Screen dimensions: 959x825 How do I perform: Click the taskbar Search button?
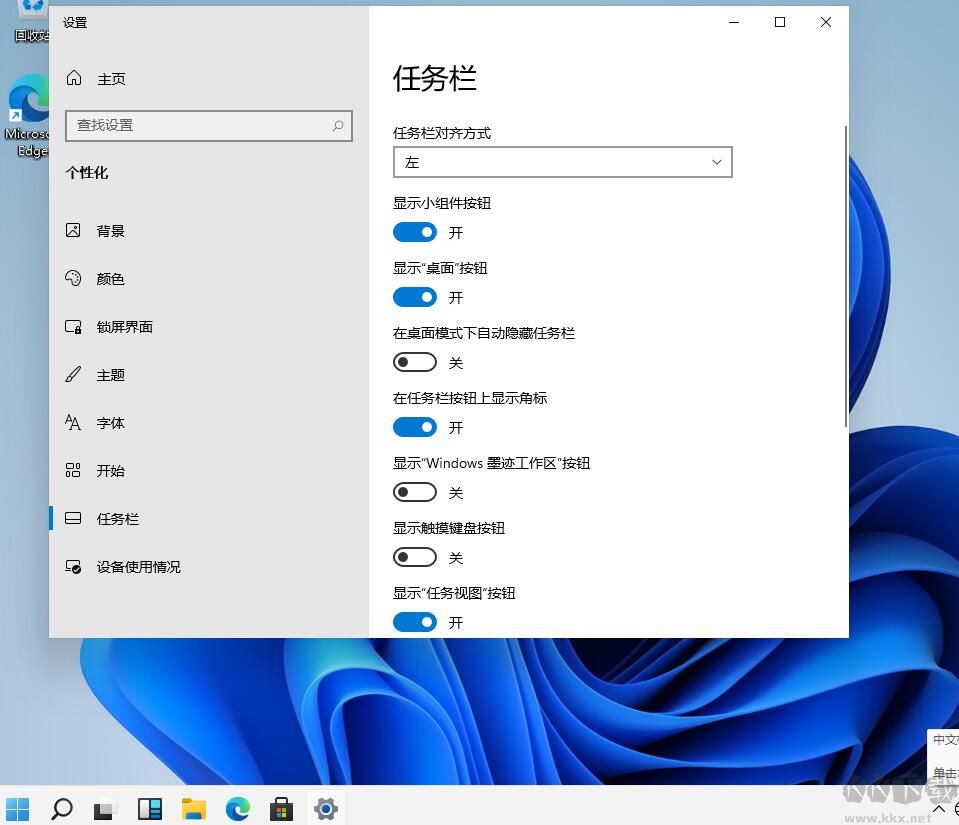62,808
